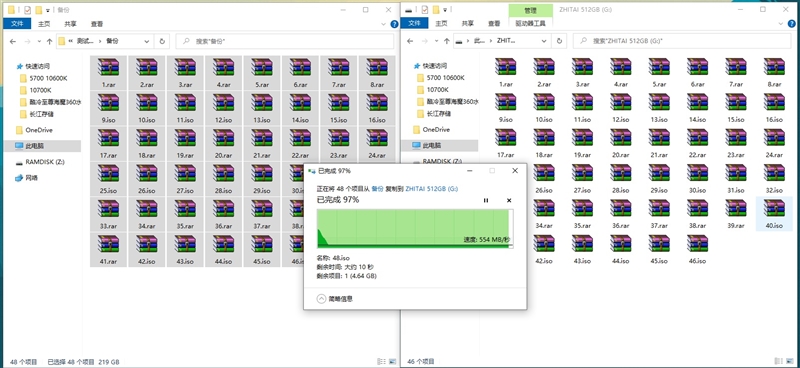Open address history dropdown in 备份 window
This screenshot has height=368, width=800.
[x=147, y=41]
